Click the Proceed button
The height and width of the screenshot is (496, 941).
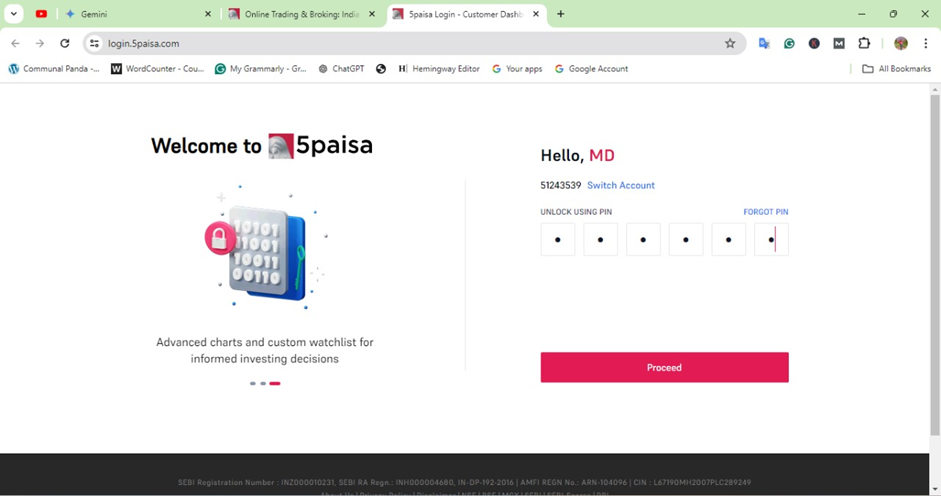(x=664, y=367)
